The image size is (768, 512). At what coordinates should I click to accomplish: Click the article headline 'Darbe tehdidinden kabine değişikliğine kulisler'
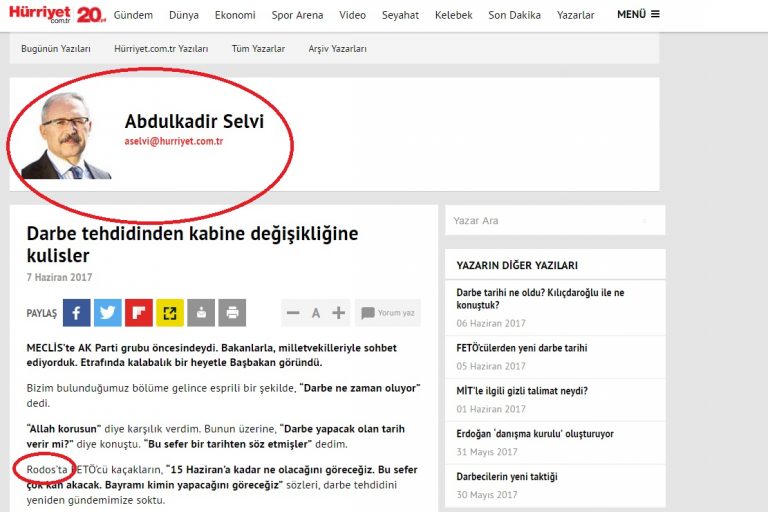pyautogui.click(x=192, y=244)
